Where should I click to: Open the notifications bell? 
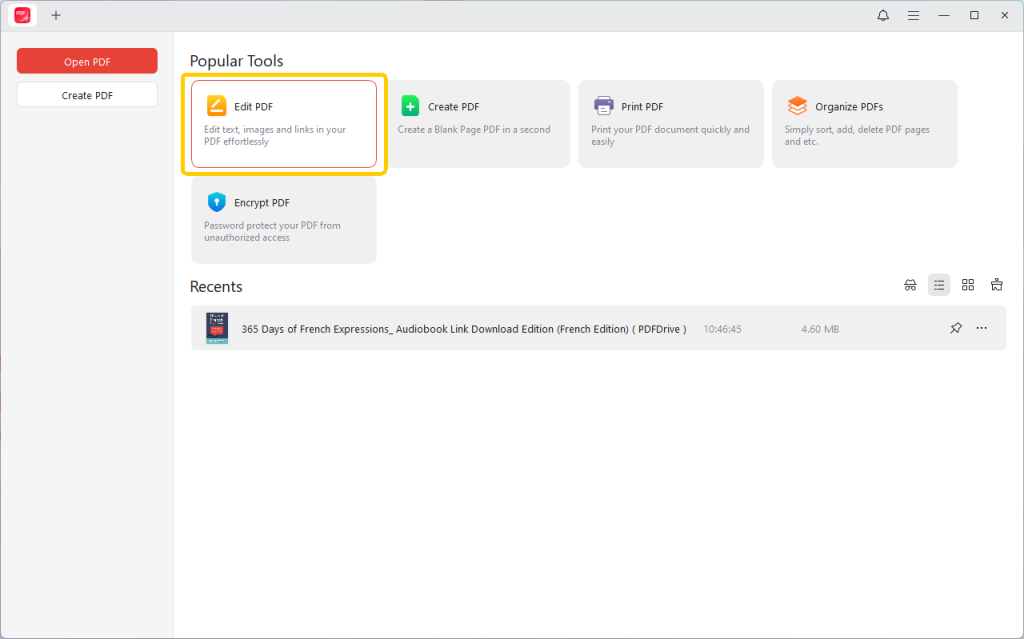[x=883, y=15]
